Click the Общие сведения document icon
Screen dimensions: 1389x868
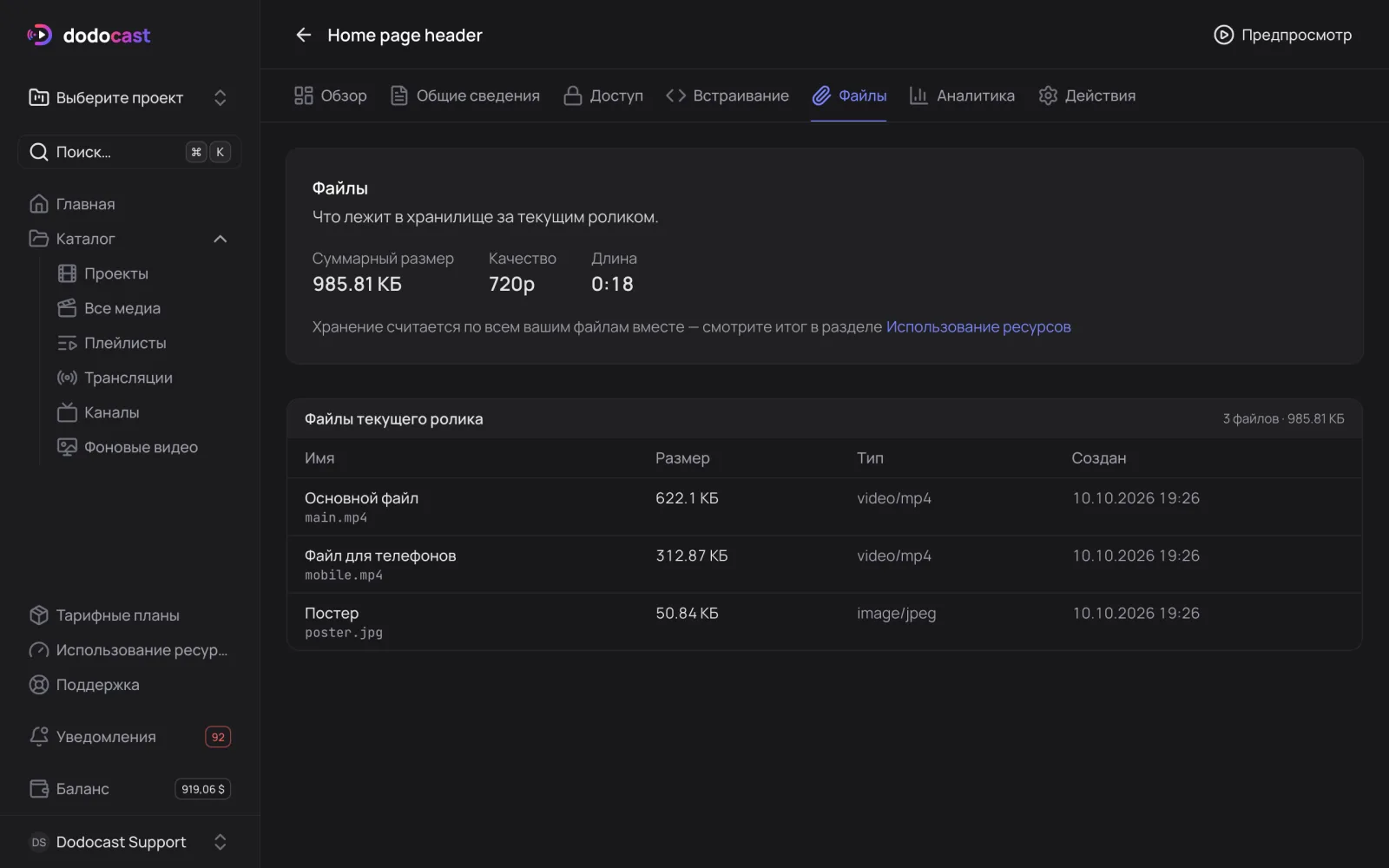[398, 95]
